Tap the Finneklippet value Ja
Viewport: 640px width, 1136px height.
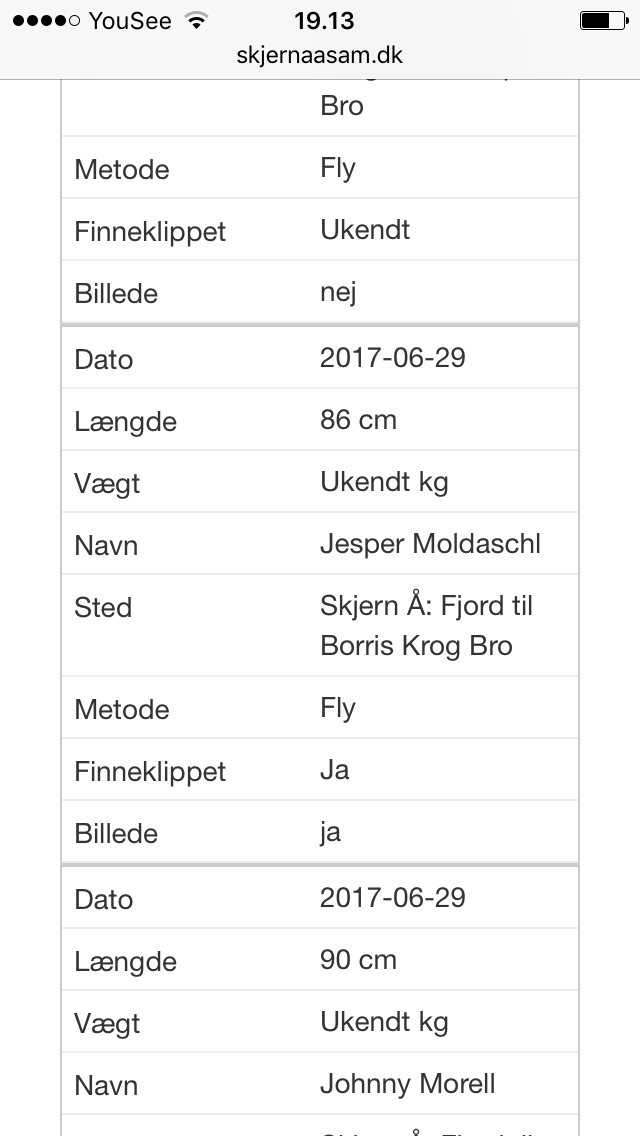[x=335, y=769]
